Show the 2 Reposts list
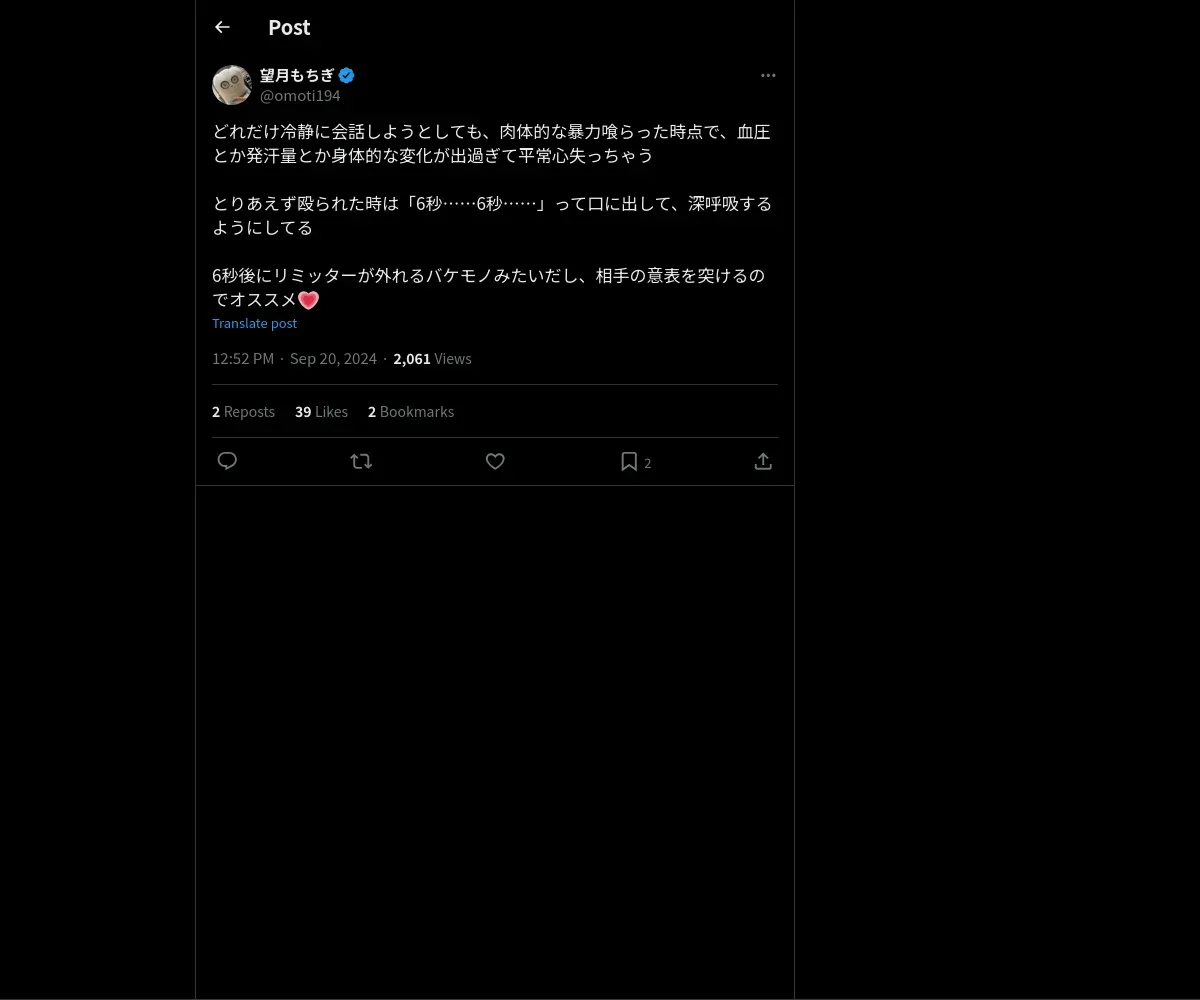The width and height of the screenshot is (1200, 1000). (243, 412)
